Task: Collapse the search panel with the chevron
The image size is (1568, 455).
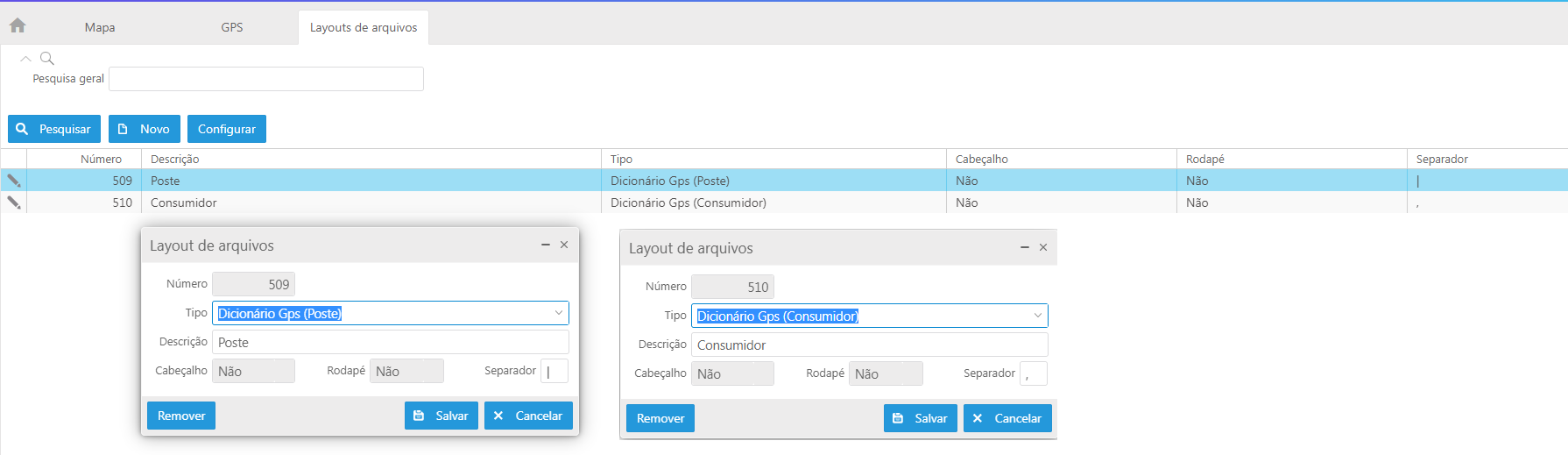Action: pyautogui.click(x=25, y=59)
